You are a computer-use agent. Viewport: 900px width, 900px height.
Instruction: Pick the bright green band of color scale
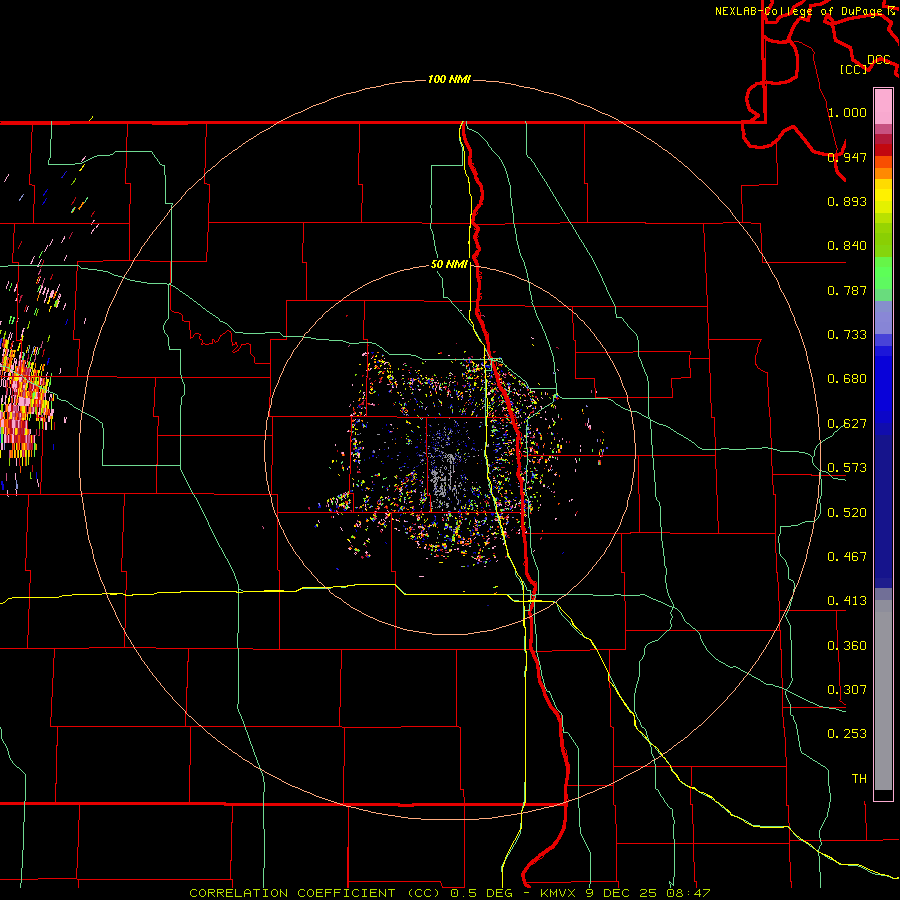coord(883,273)
